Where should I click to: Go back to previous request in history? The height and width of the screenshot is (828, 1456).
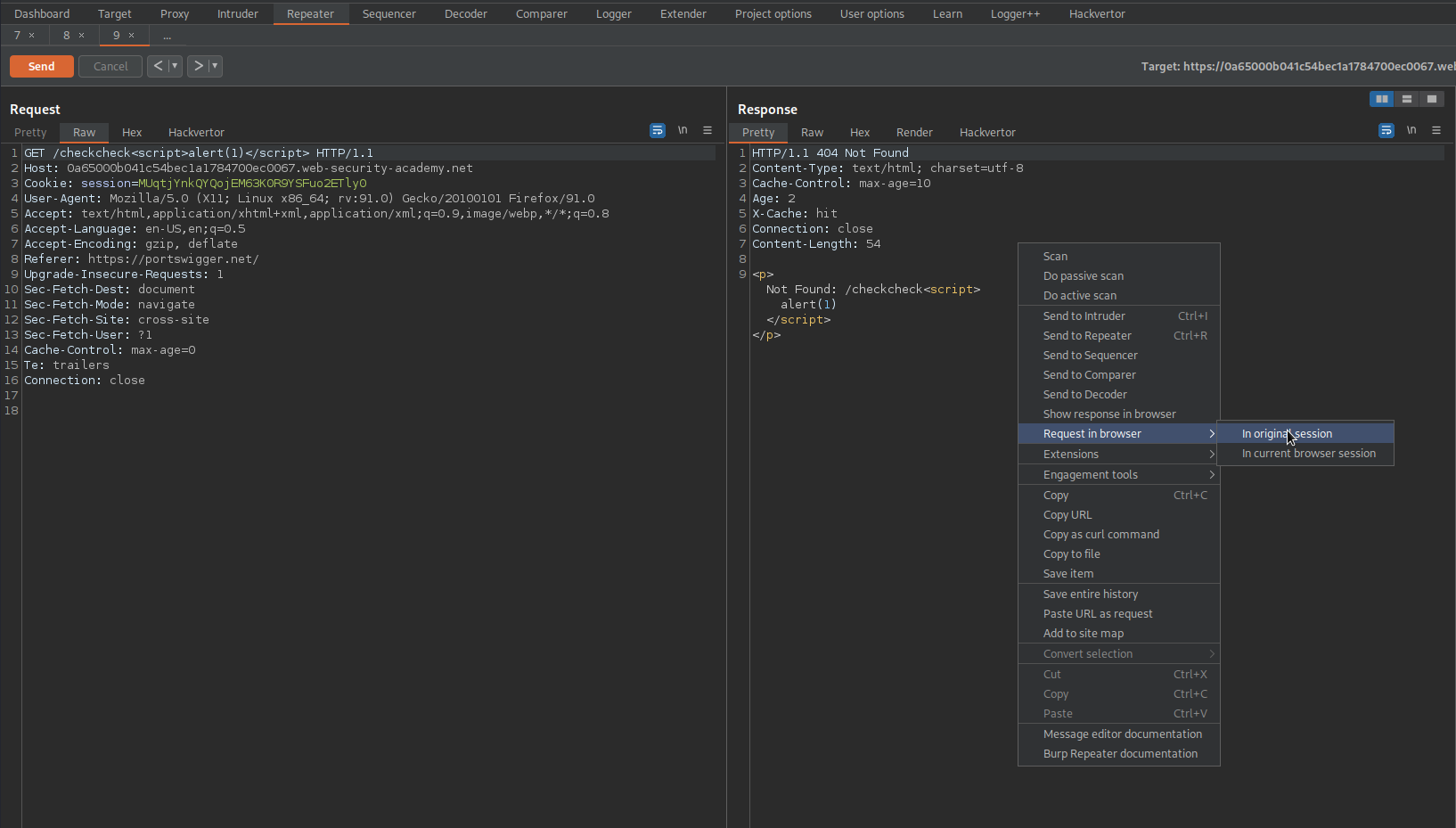(x=158, y=66)
